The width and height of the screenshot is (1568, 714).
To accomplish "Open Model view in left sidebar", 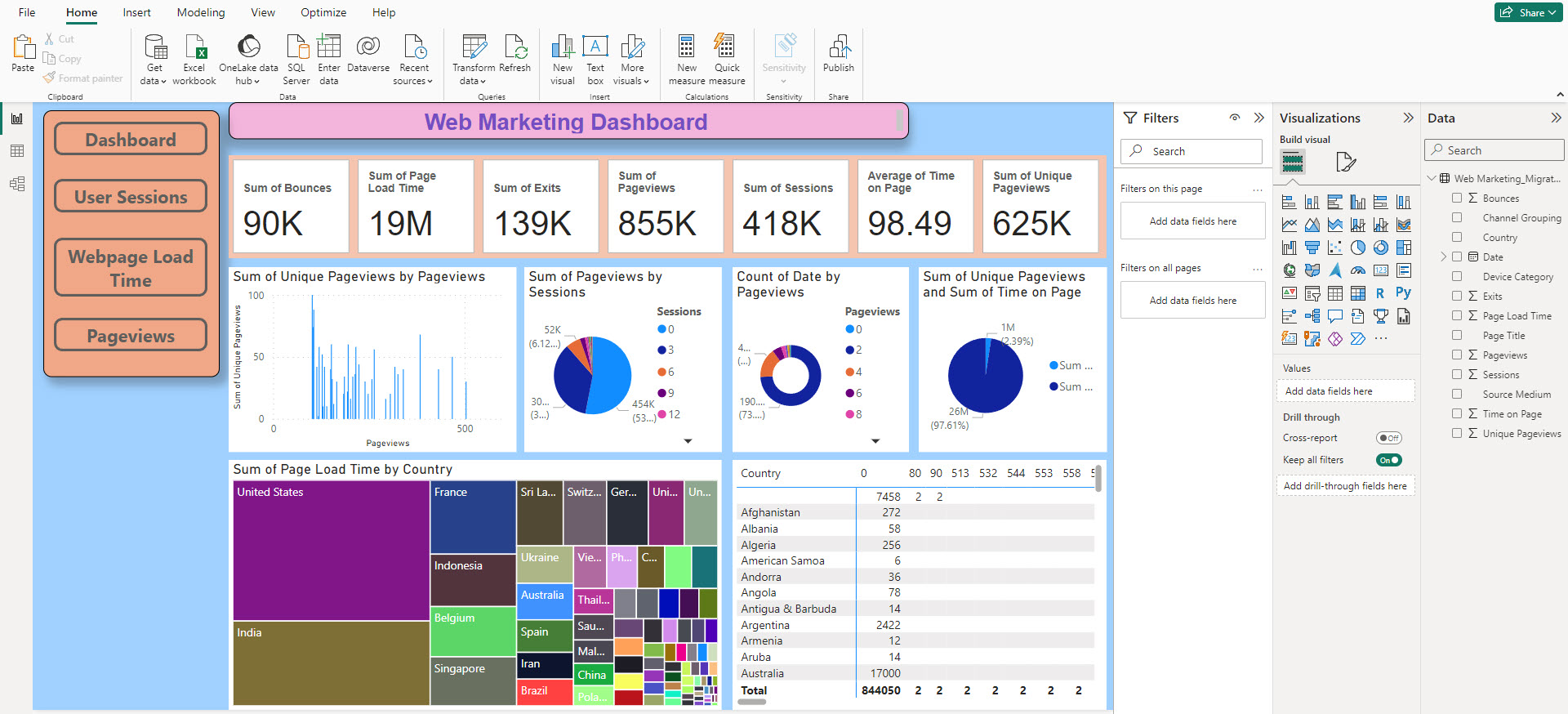I will tap(16, 184).
